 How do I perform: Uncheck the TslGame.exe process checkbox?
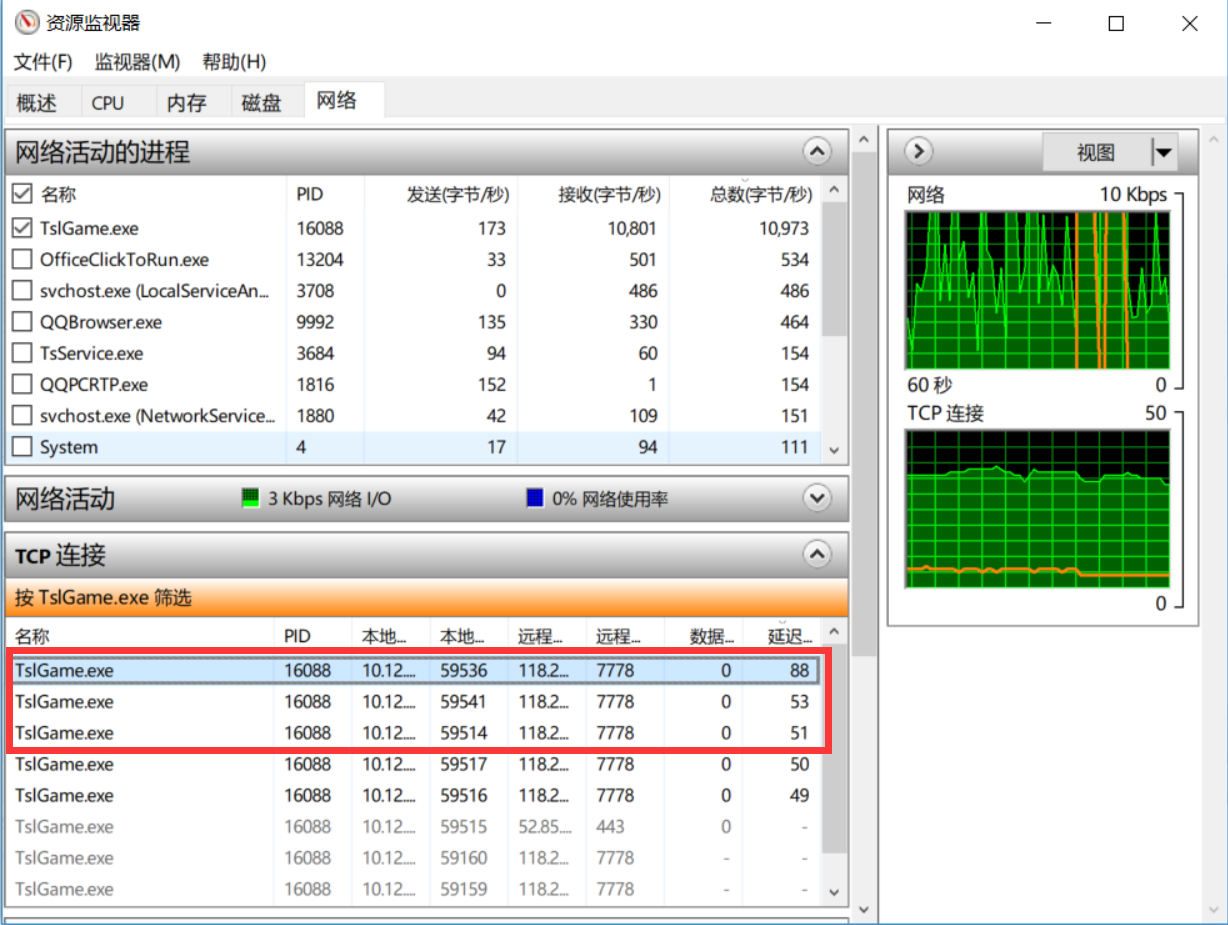coord(22,228)
